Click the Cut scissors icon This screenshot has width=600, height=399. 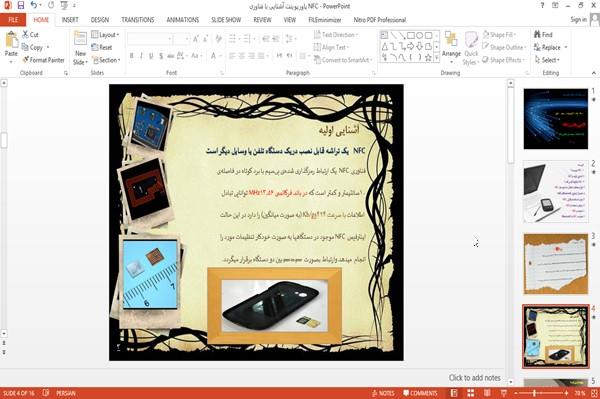(25, 34)
